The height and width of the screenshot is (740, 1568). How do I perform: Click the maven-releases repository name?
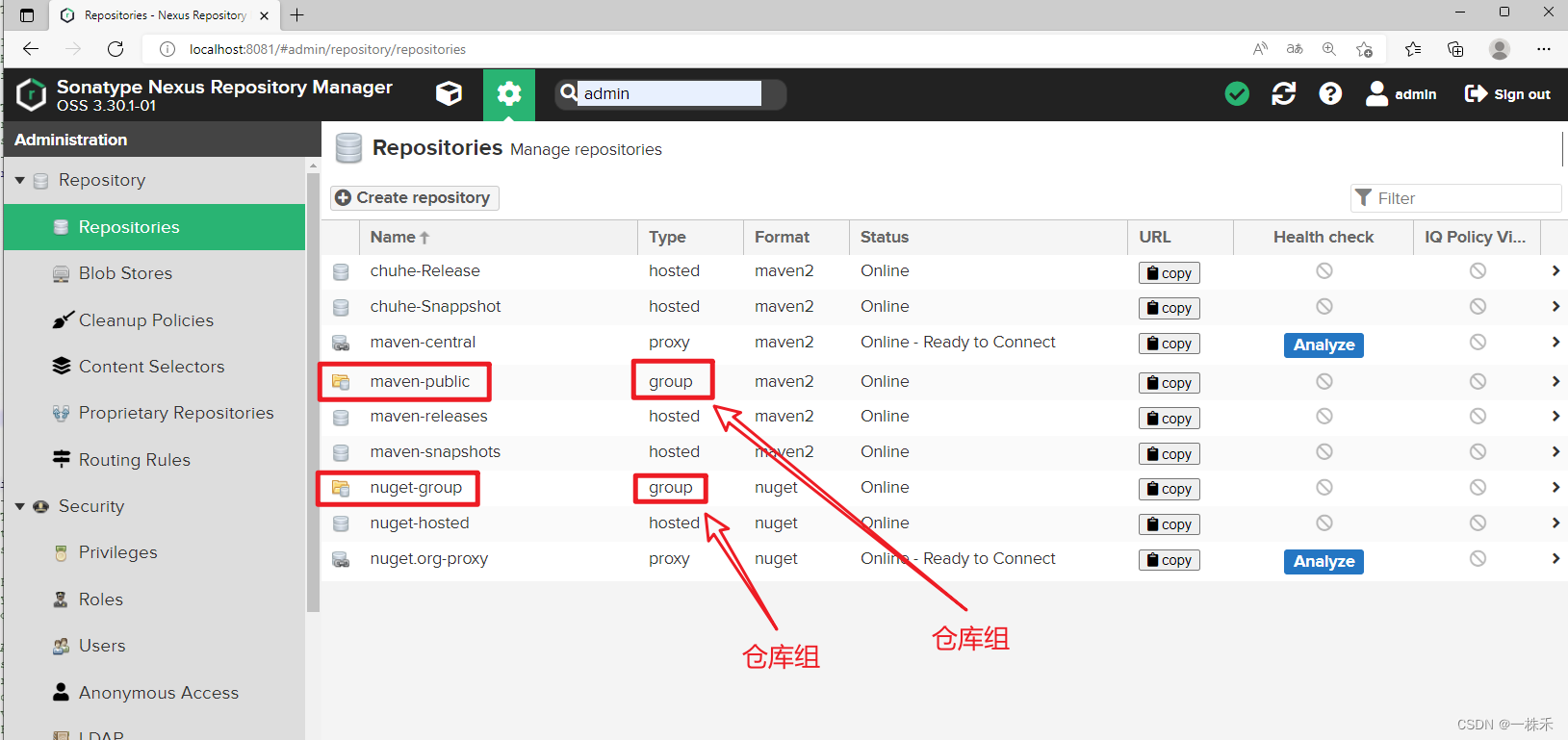(428, 416)
